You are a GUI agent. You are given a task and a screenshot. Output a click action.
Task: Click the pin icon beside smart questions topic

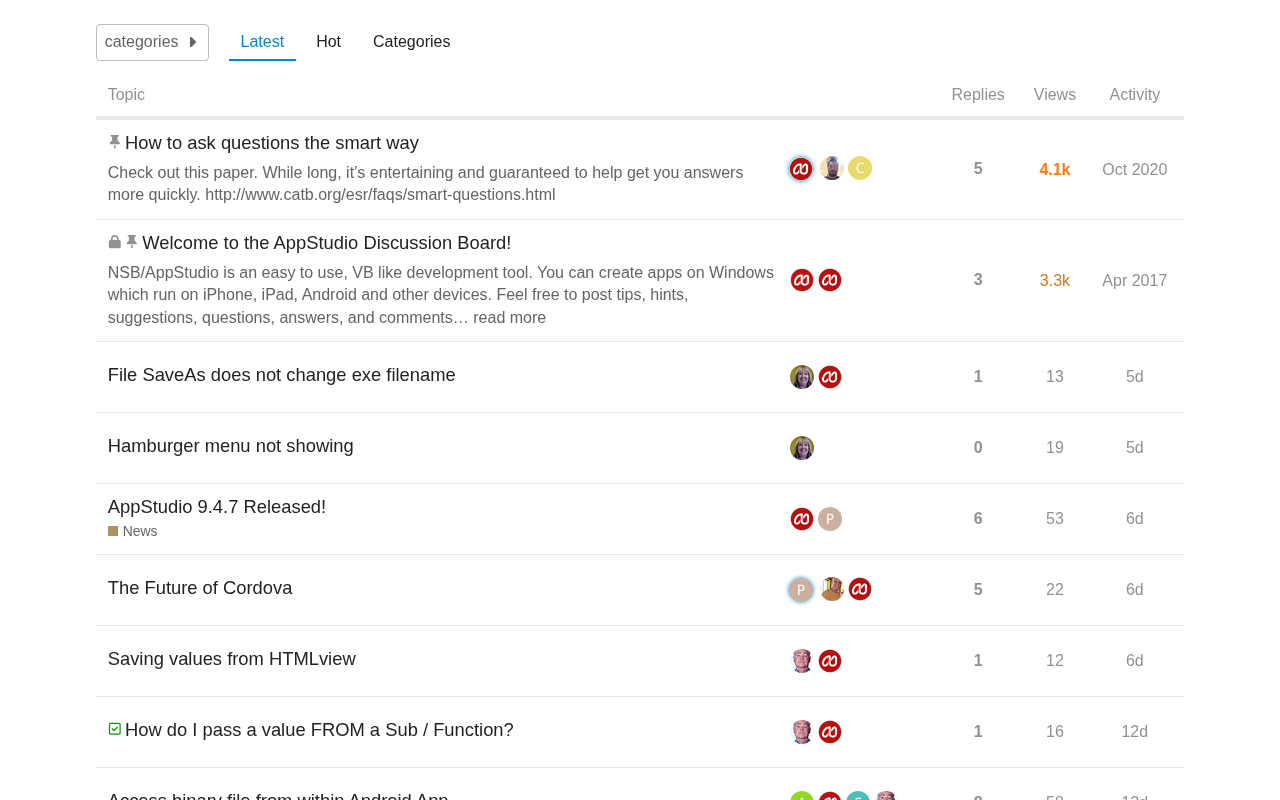tap(114, 142)
